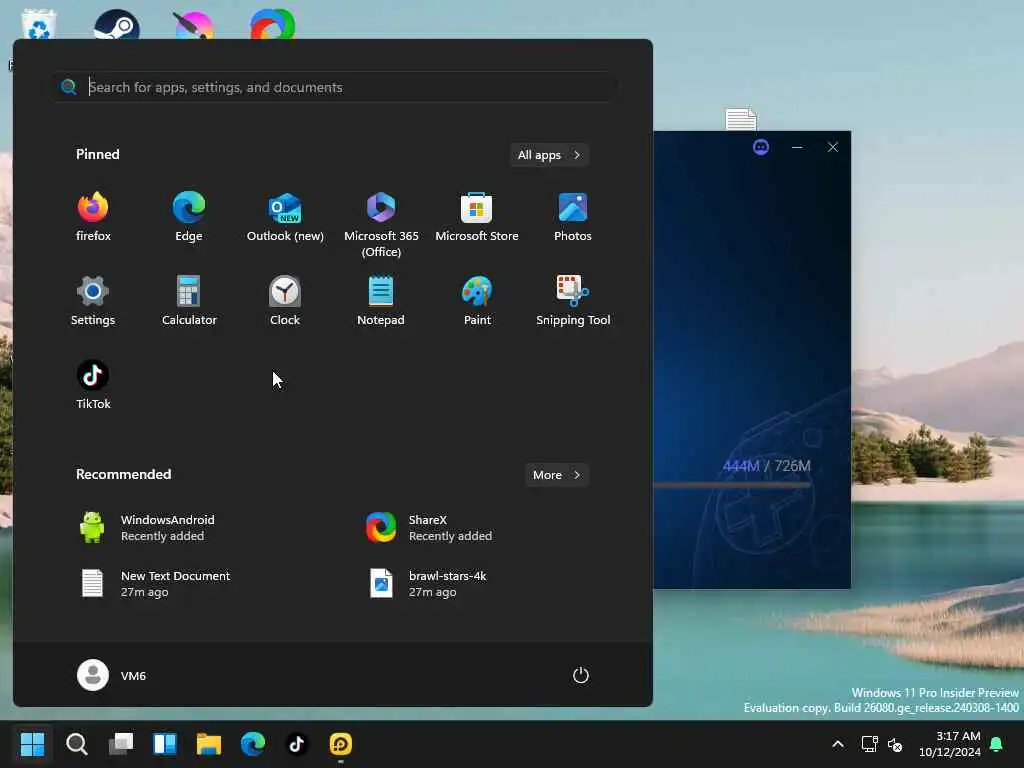Open Edge from the taskbar
Screen dimensions: 1024x768
pyautogui.click(x=253, y=744)
